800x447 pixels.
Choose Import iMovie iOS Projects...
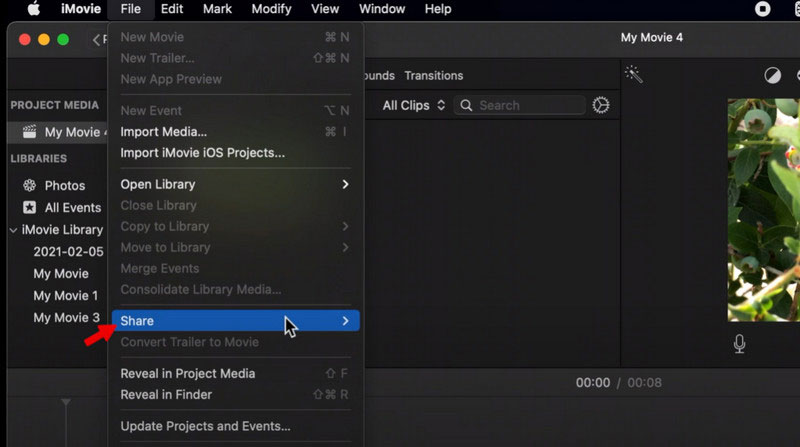(x=235, y=153)
